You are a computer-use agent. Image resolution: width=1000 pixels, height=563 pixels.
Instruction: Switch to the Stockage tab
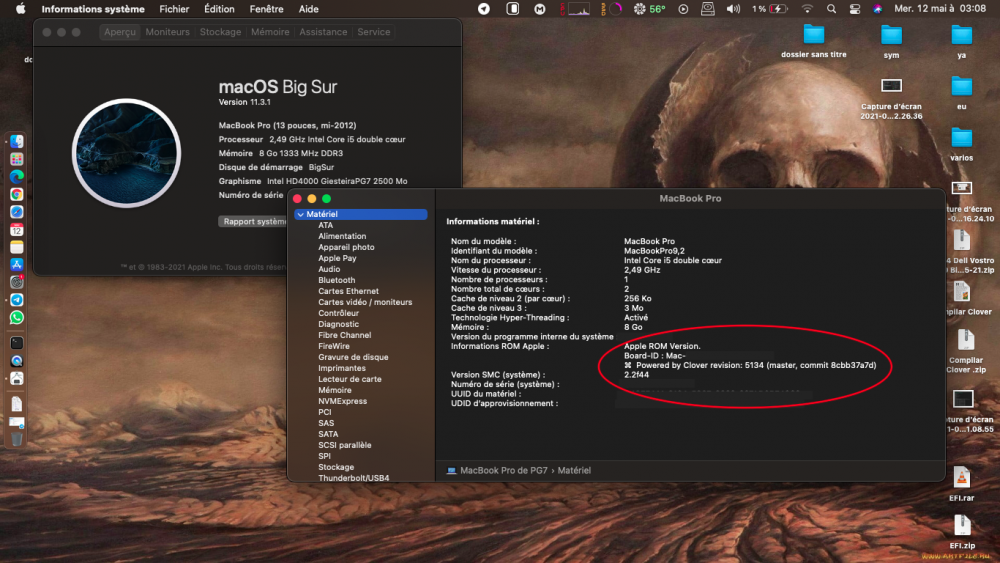220,32
